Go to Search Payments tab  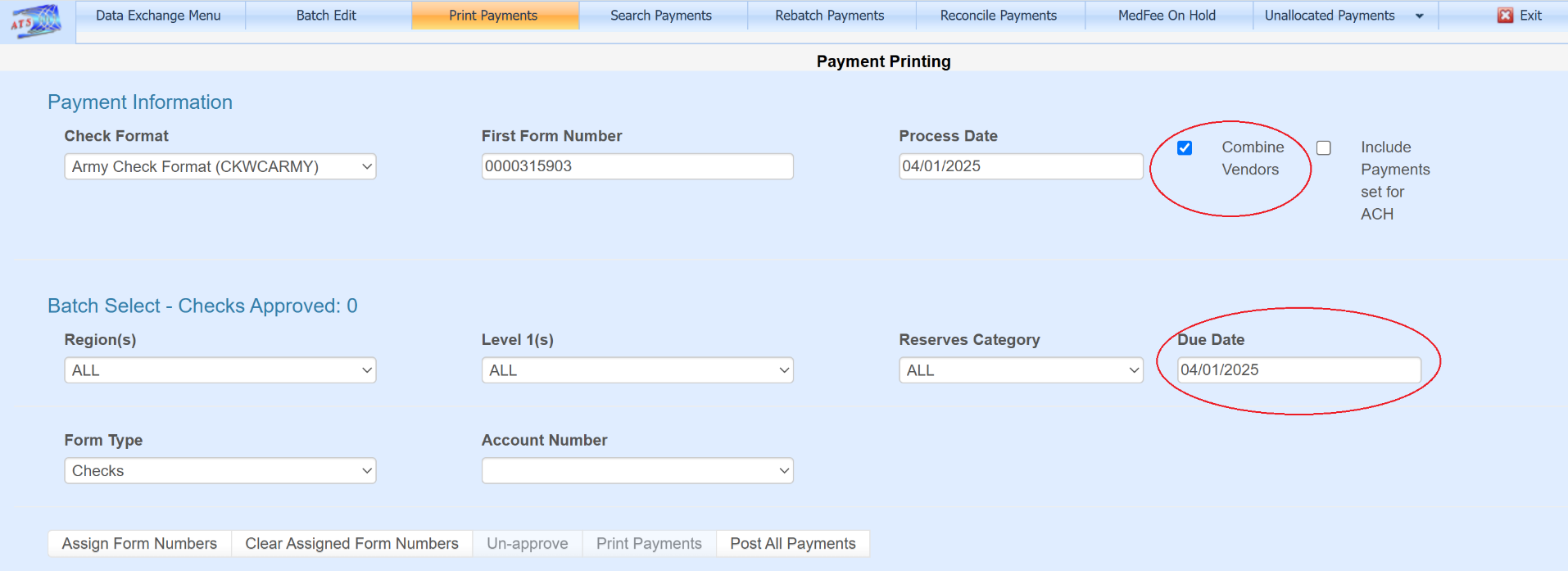pyautogui.click(x=660, y=16)
